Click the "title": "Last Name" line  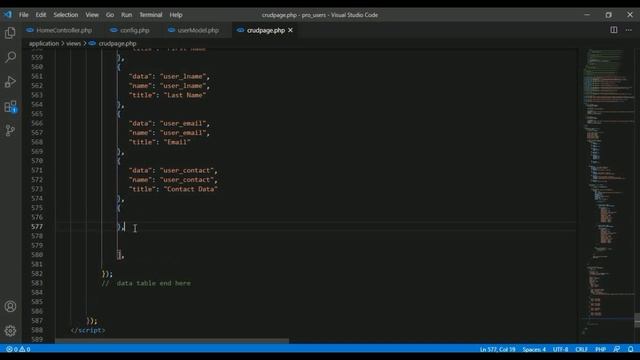click(x=167, y=95)
